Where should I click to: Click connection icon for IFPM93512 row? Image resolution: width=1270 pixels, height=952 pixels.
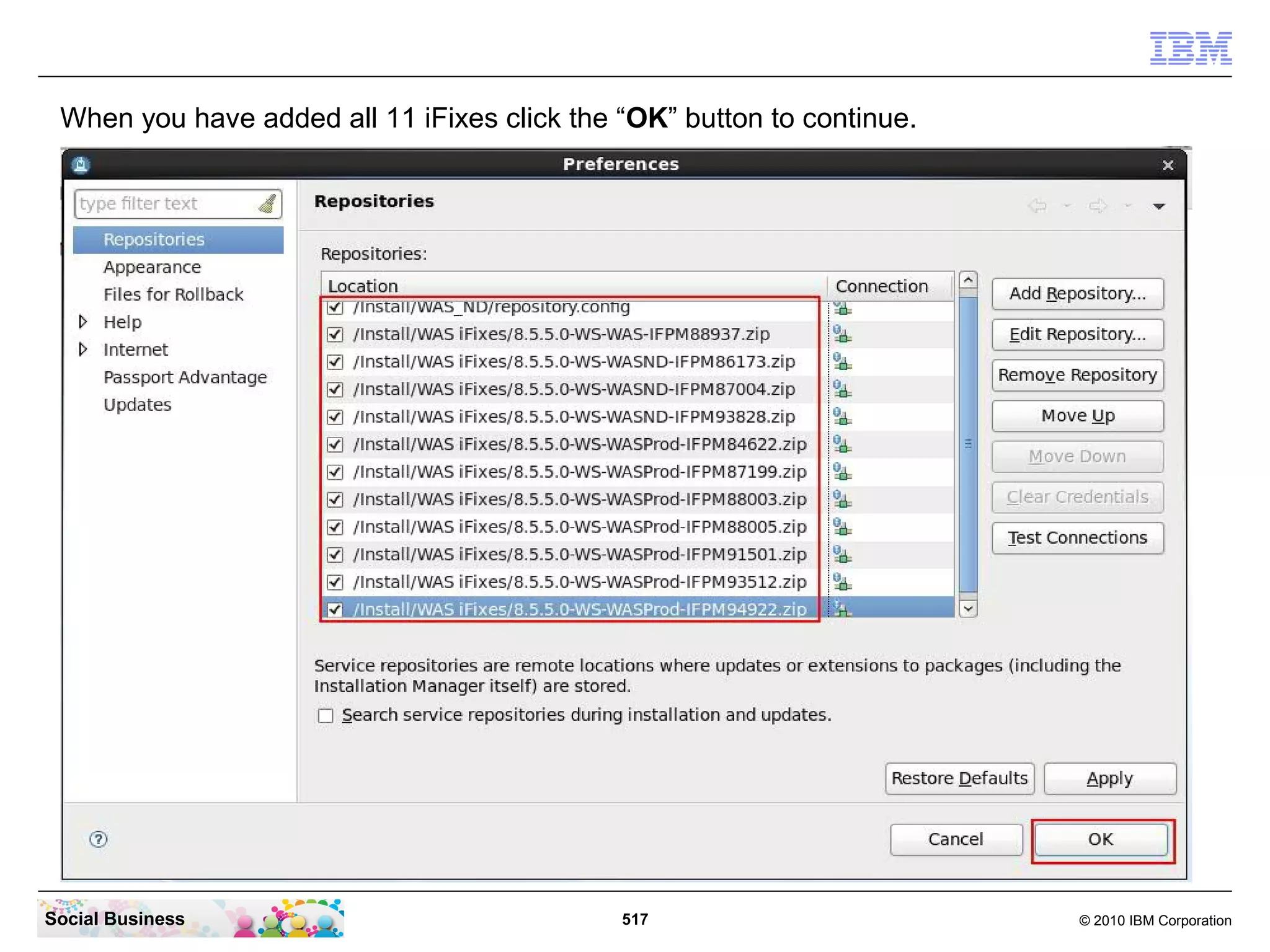pos(842,582)
